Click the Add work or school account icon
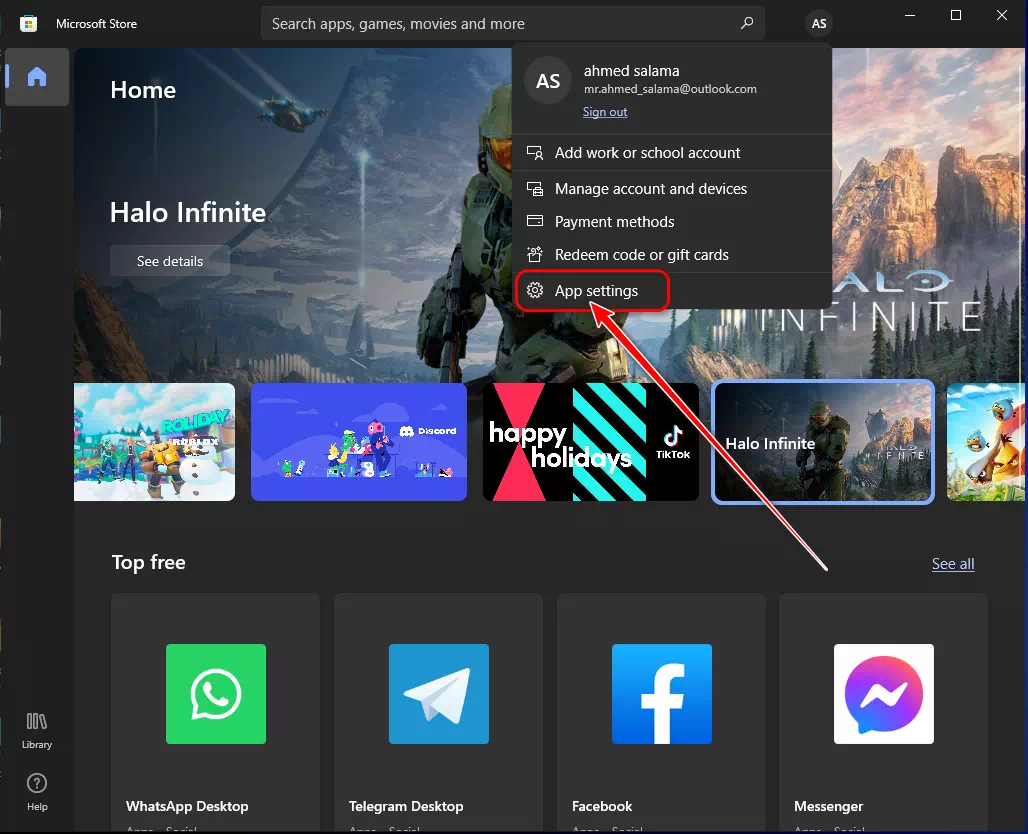 coord(535,153)
